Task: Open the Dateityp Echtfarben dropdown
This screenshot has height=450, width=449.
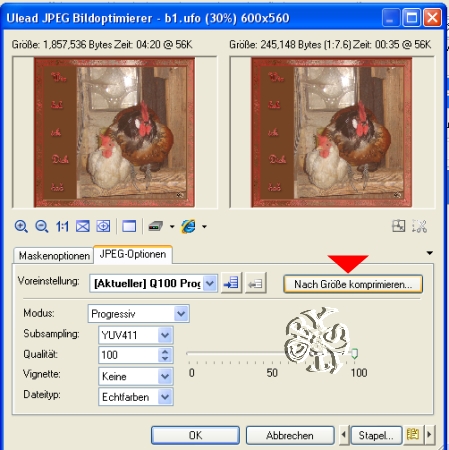Action: pyautogui.click(x=165, y=397)
